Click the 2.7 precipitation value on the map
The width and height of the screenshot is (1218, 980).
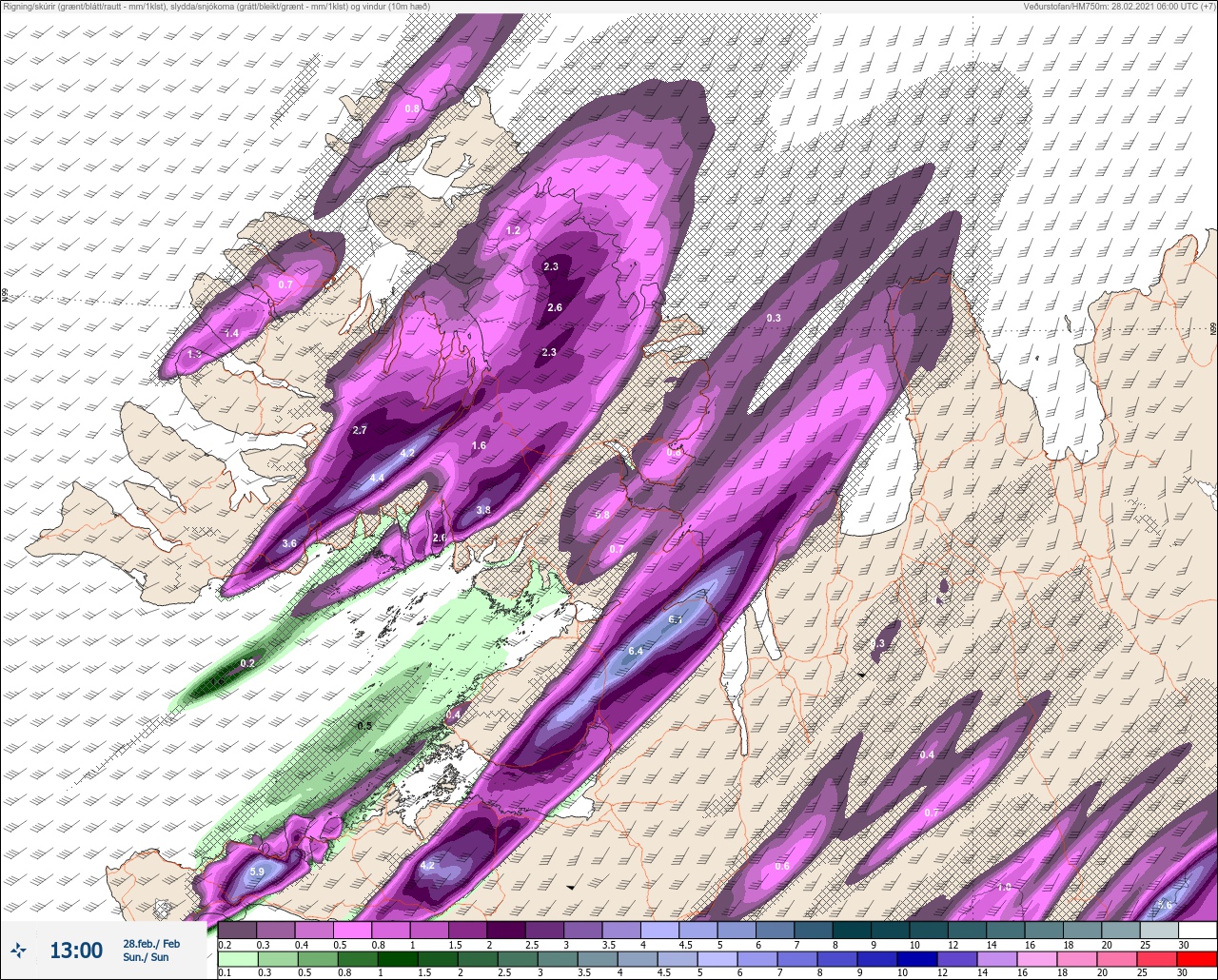360,430
